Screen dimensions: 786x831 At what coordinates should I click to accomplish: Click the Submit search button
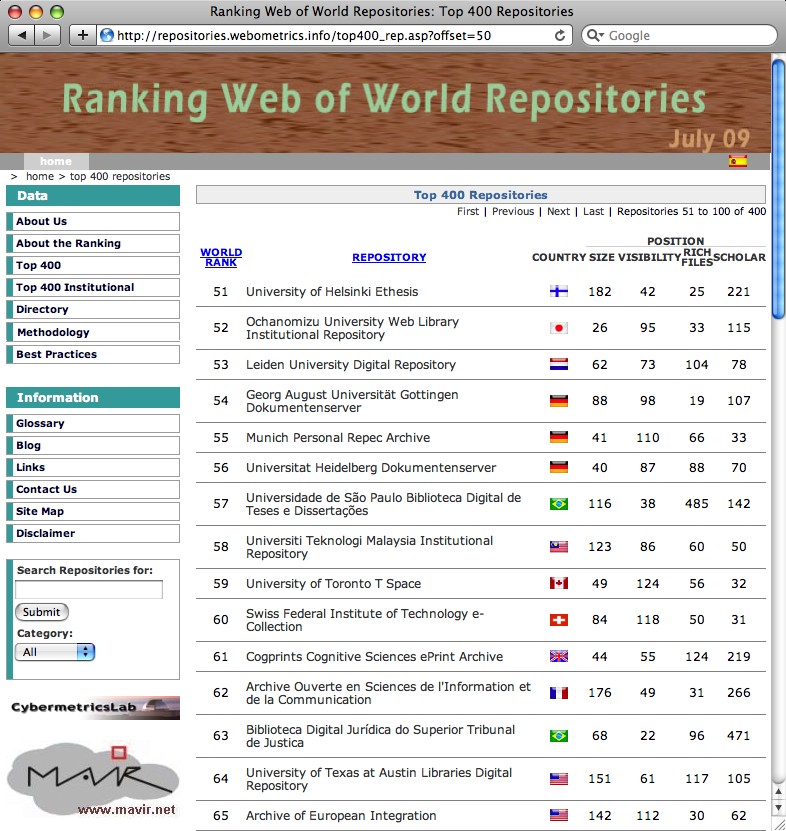tap(42, 612)
